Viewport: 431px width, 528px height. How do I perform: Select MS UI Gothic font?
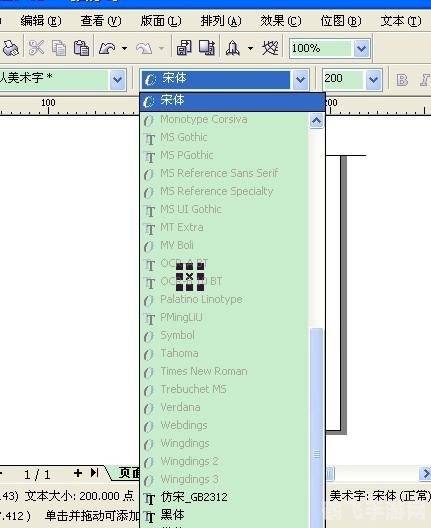click(x=224, y=209)
